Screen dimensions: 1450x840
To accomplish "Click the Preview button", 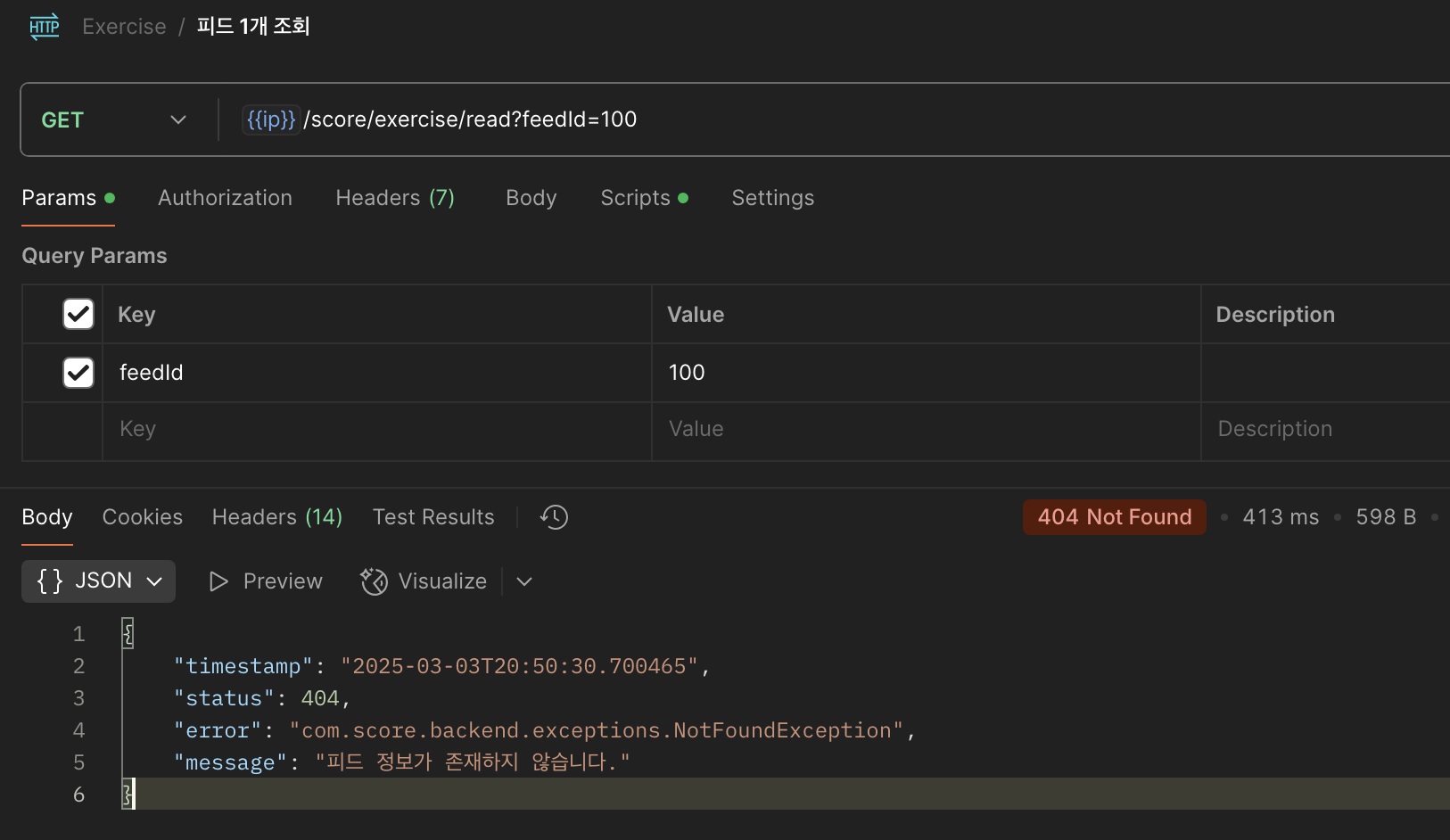I will (266, 581).
